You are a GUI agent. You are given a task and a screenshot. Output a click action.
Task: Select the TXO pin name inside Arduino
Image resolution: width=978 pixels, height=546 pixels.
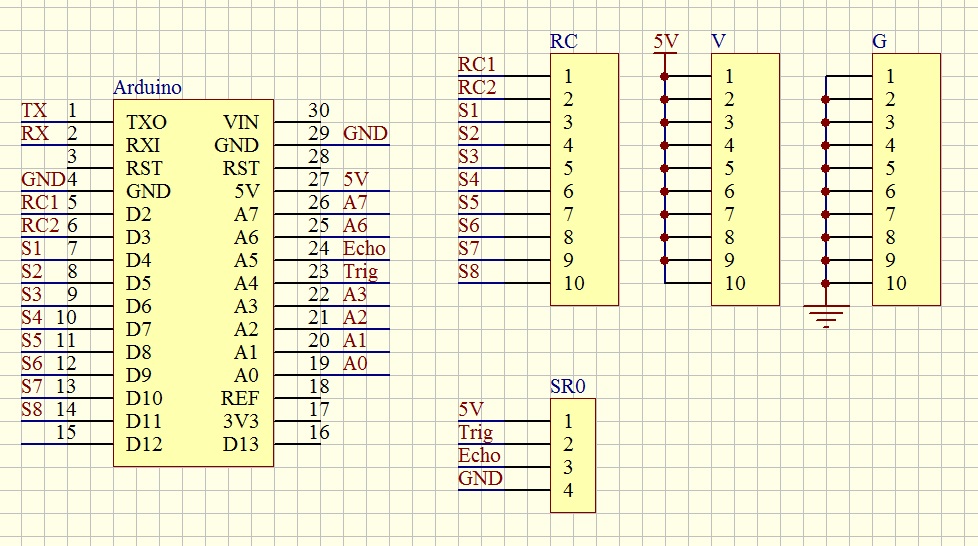pyautogui.click(x=146, y=122)
